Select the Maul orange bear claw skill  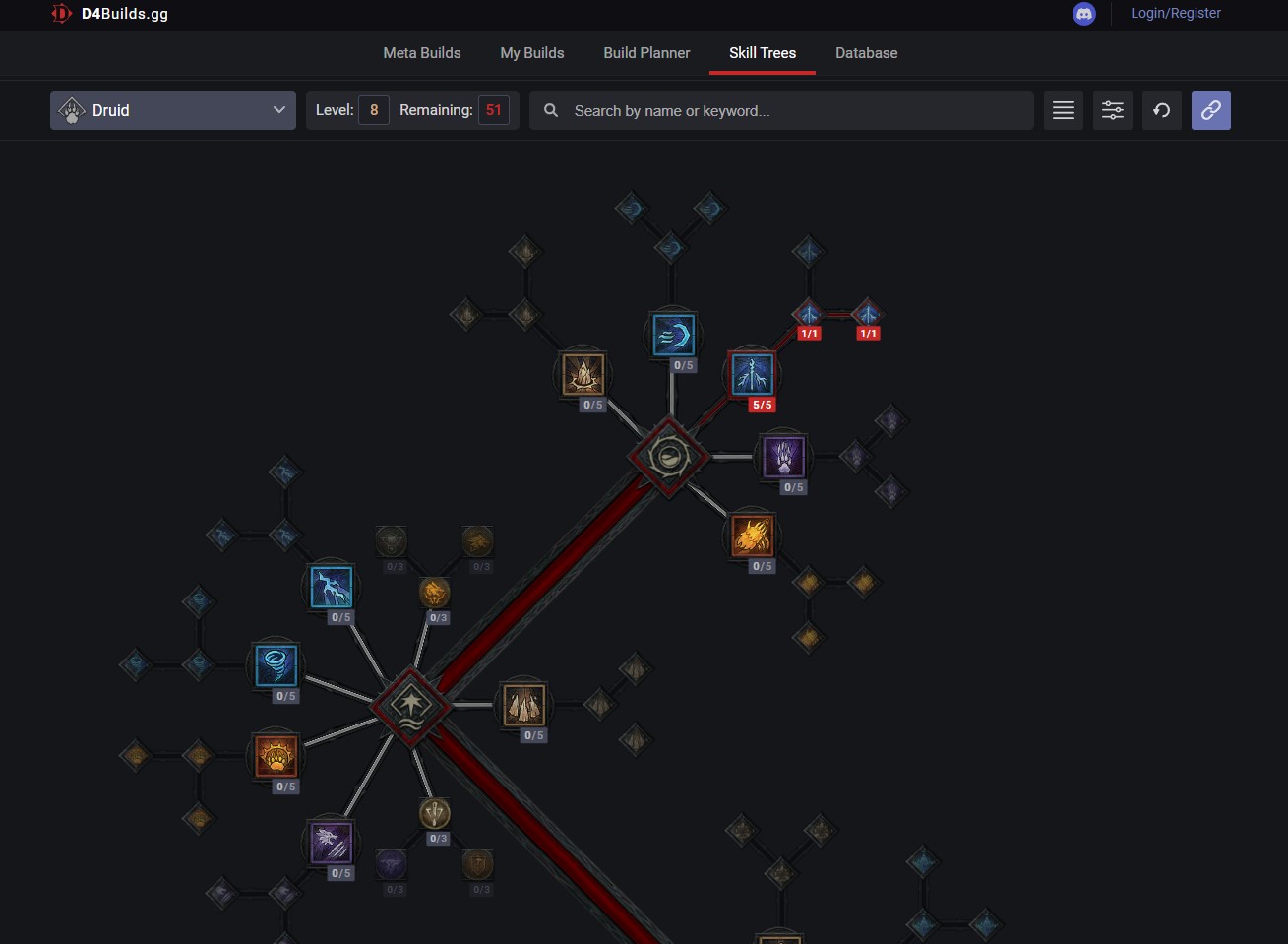pos(753,536)
